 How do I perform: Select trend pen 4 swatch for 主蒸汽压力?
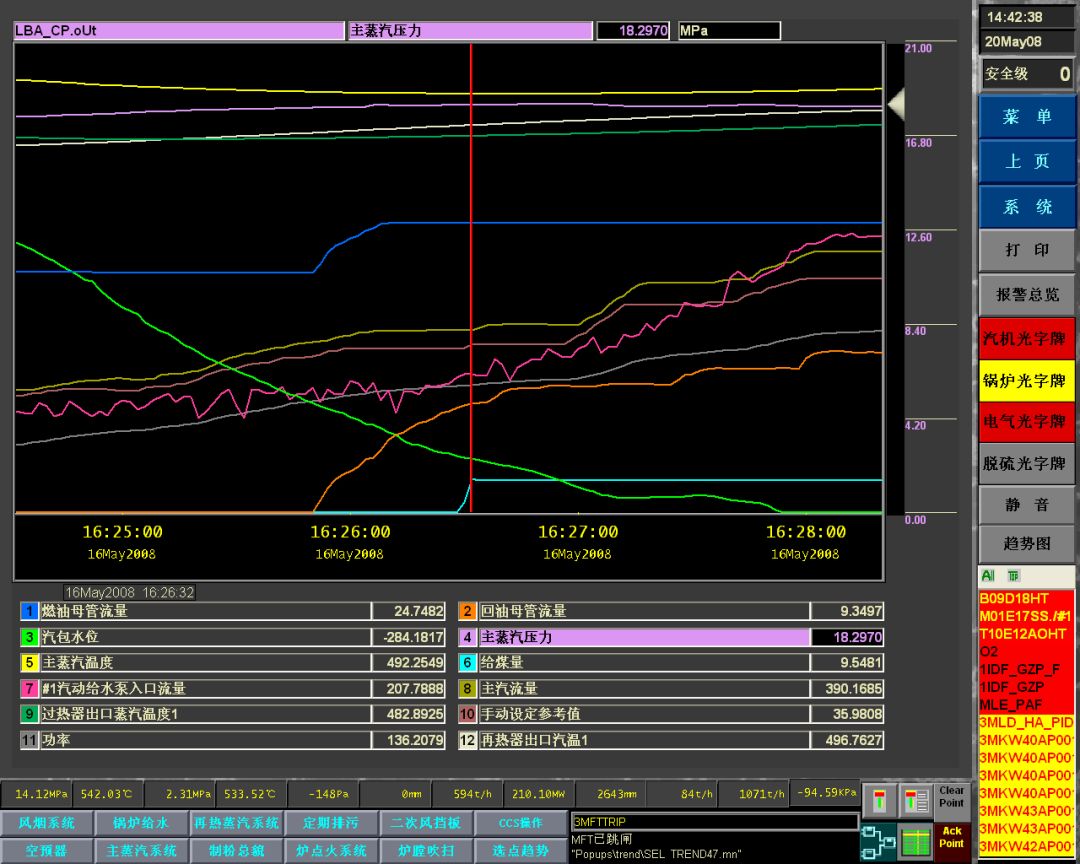click(467, 637)
